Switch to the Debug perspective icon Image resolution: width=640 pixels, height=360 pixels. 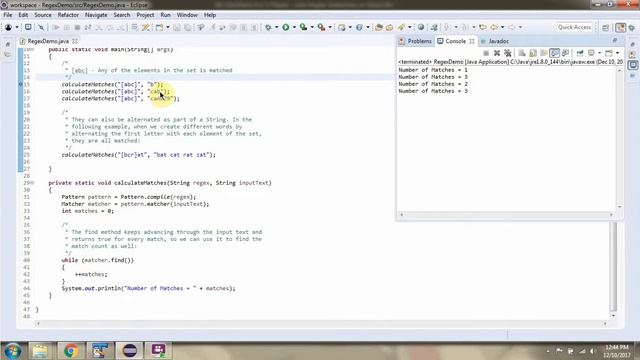pyautogui.click(x=632, y=27)
